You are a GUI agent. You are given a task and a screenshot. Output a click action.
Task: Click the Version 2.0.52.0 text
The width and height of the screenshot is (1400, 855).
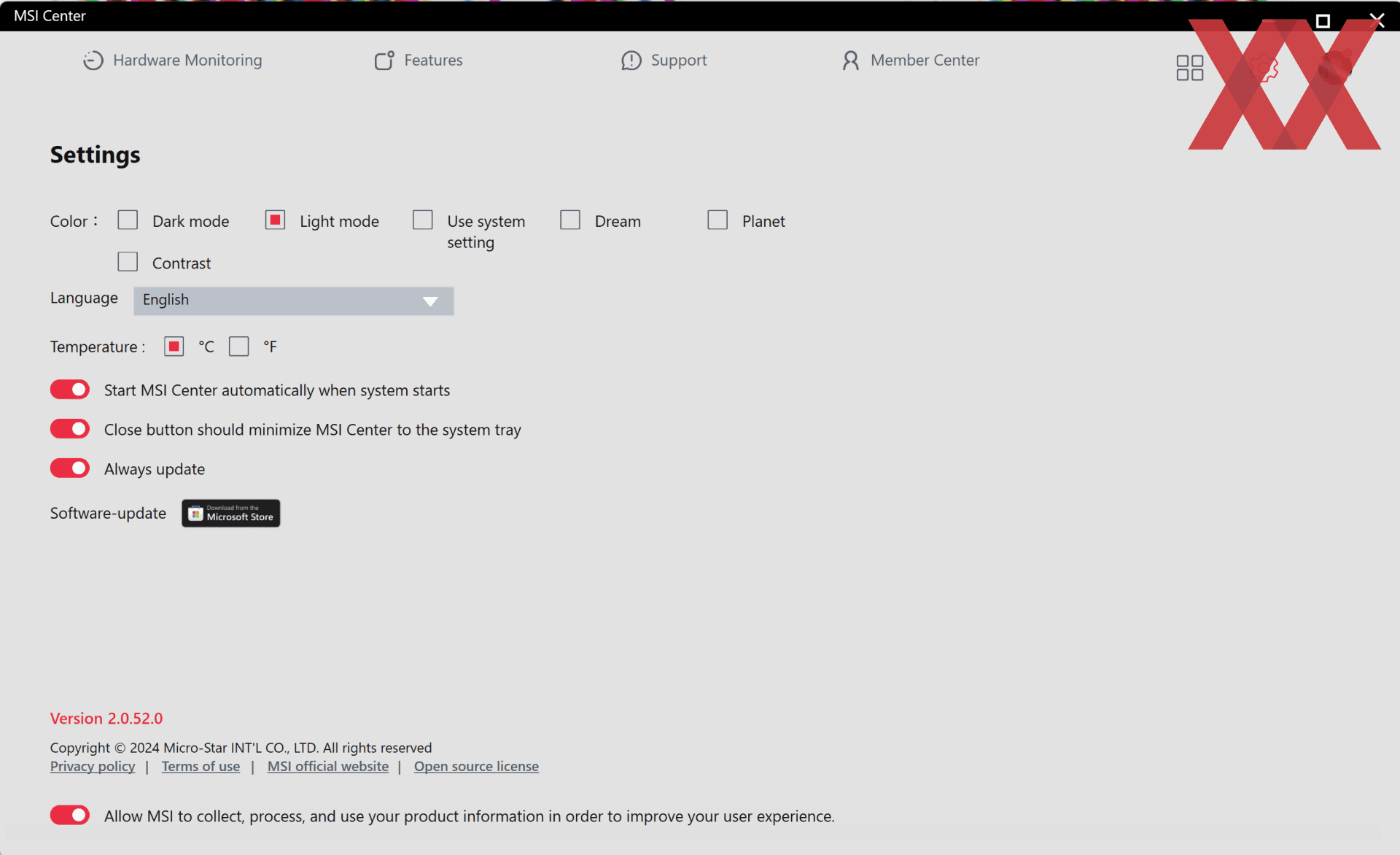click(106, 719)
